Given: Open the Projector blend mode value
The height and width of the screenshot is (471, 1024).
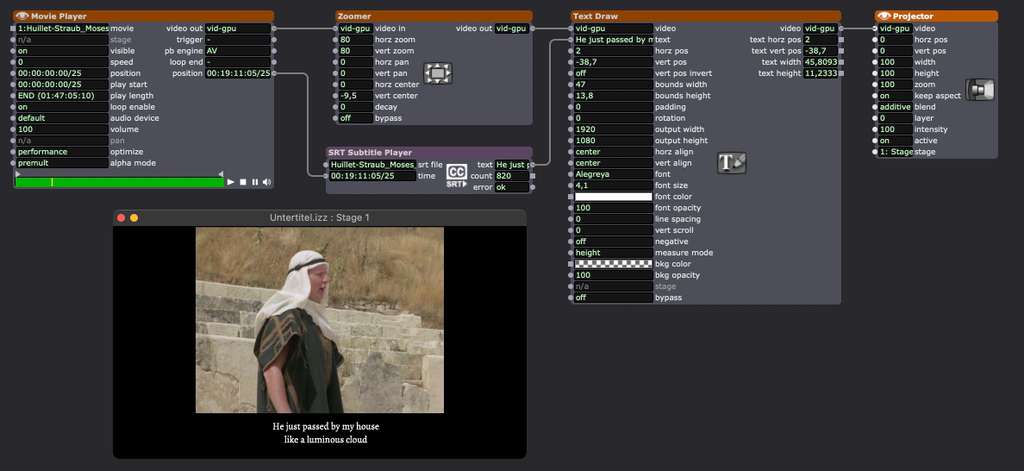Looking at the screenshot, I should [894, 107].
